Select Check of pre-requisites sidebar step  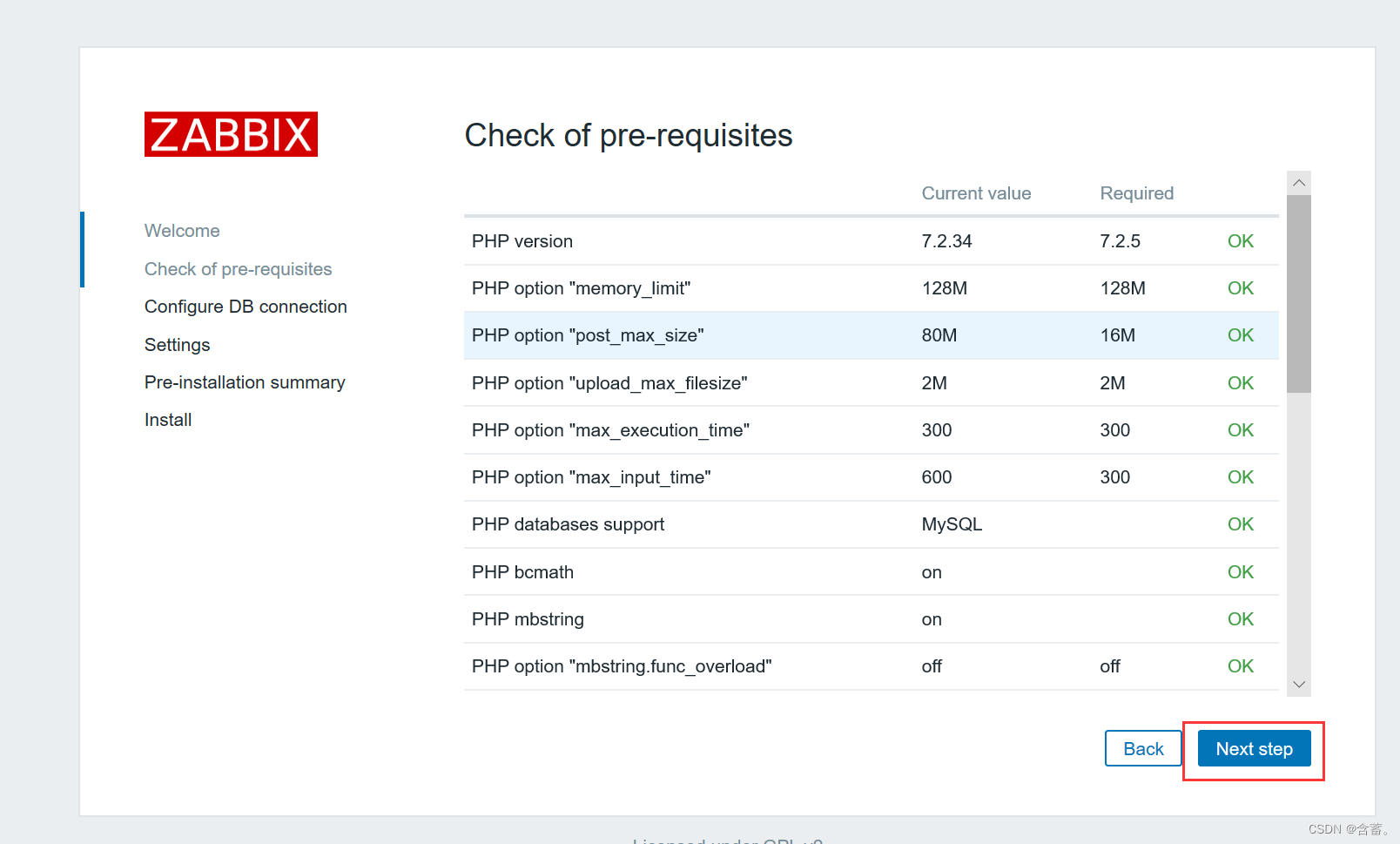click(239, 269)
